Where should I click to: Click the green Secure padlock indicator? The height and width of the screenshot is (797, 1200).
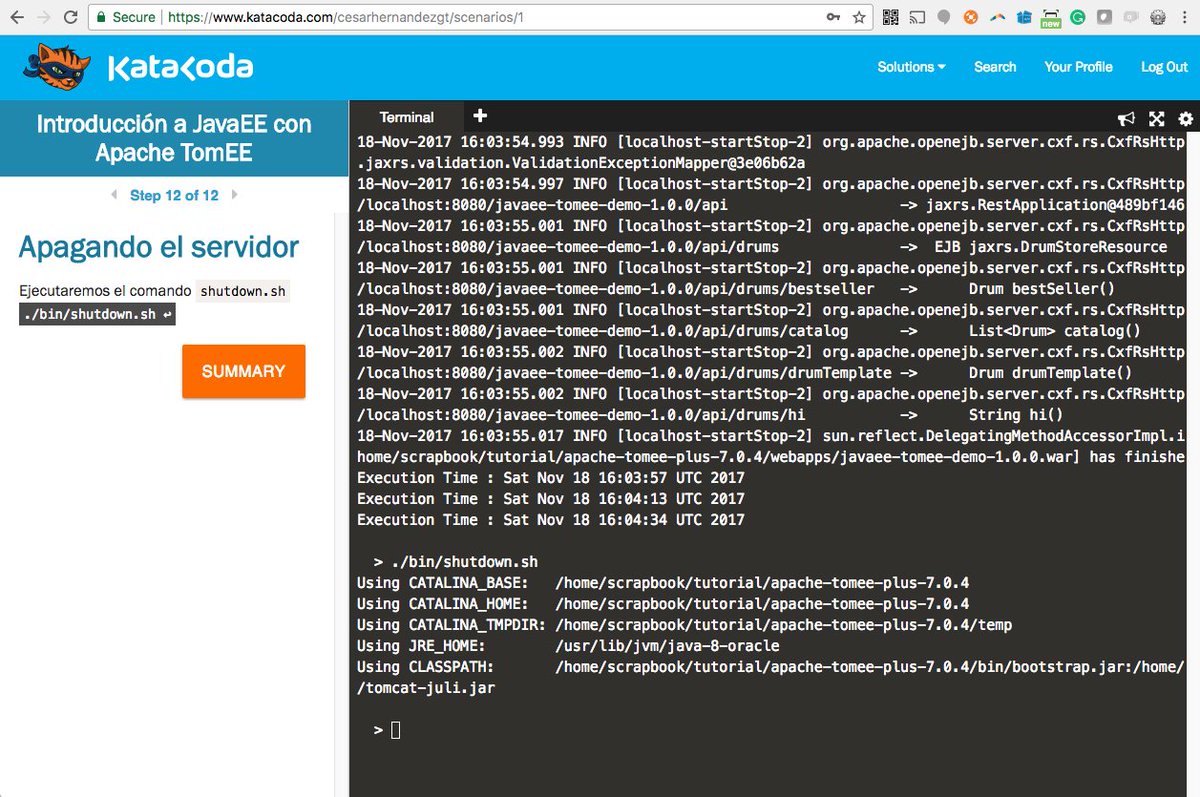click(126, 17)
